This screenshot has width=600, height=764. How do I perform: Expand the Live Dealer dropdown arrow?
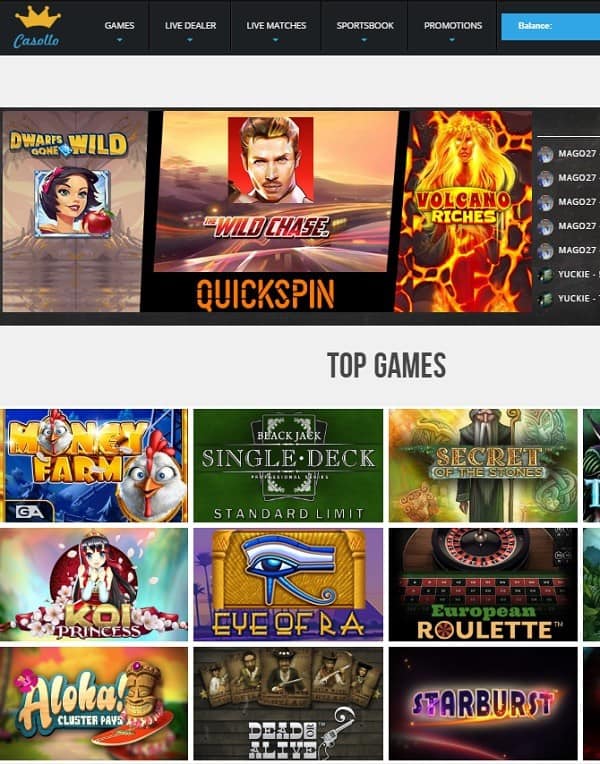coord(190,40)
